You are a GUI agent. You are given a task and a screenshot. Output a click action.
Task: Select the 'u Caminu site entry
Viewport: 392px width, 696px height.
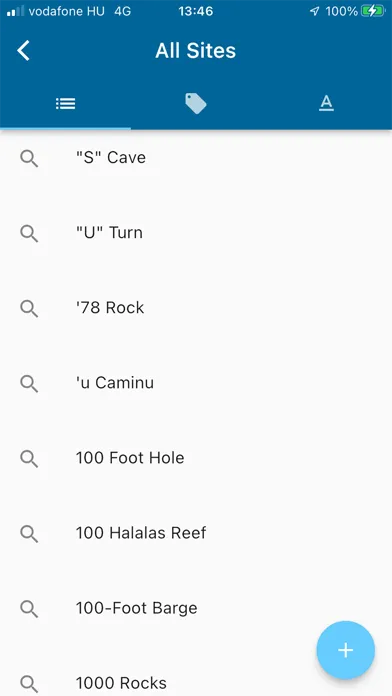(x=196, y=383)
